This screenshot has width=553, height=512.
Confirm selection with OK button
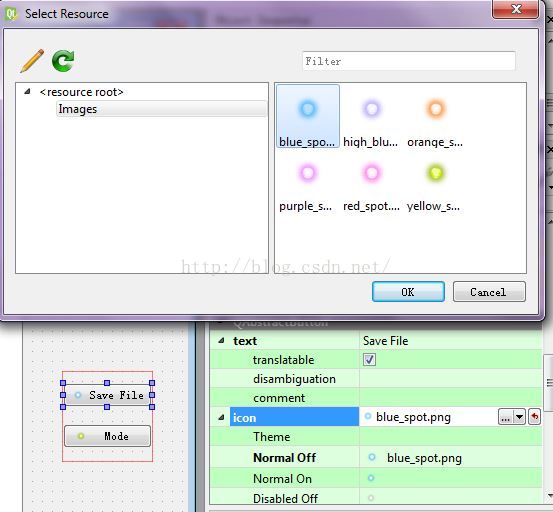click(408, 292)
